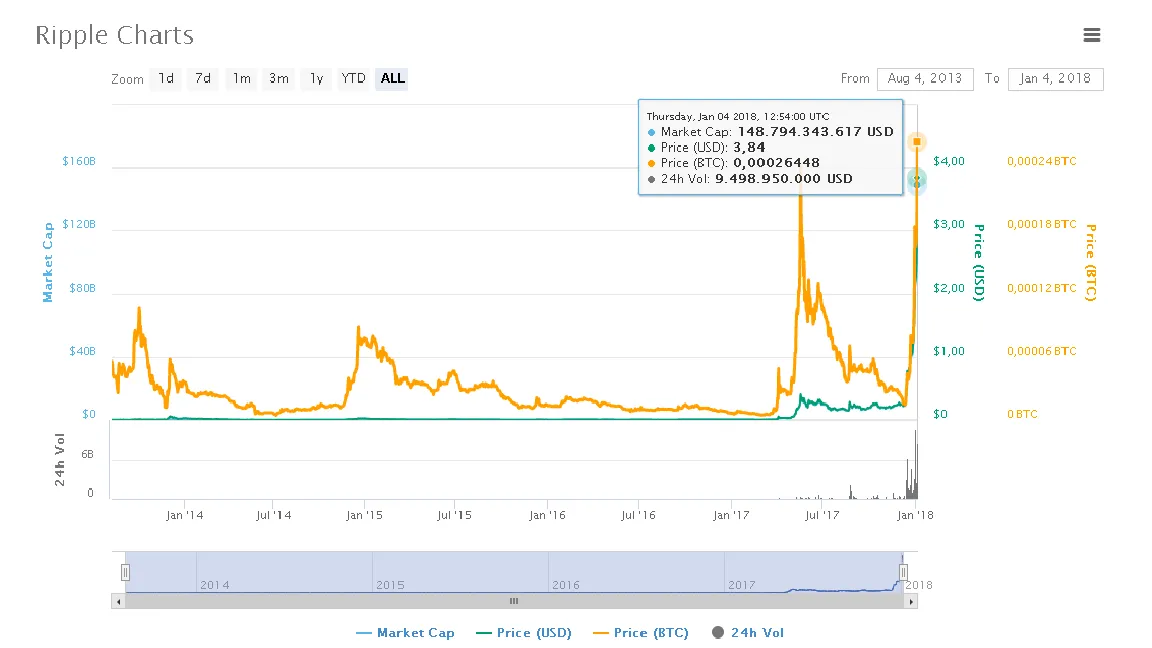This screenshot has height=648, width=1152.
Task: Click the $120B axis label
Action: (x=79, y=224)
